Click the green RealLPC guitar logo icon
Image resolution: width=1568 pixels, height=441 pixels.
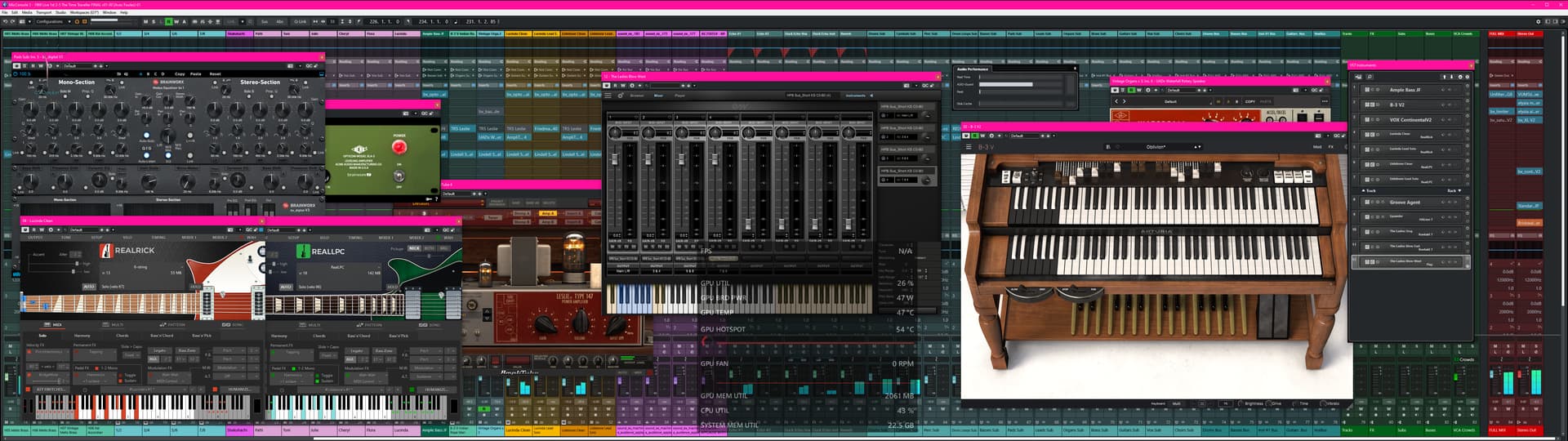click(303, 252)
